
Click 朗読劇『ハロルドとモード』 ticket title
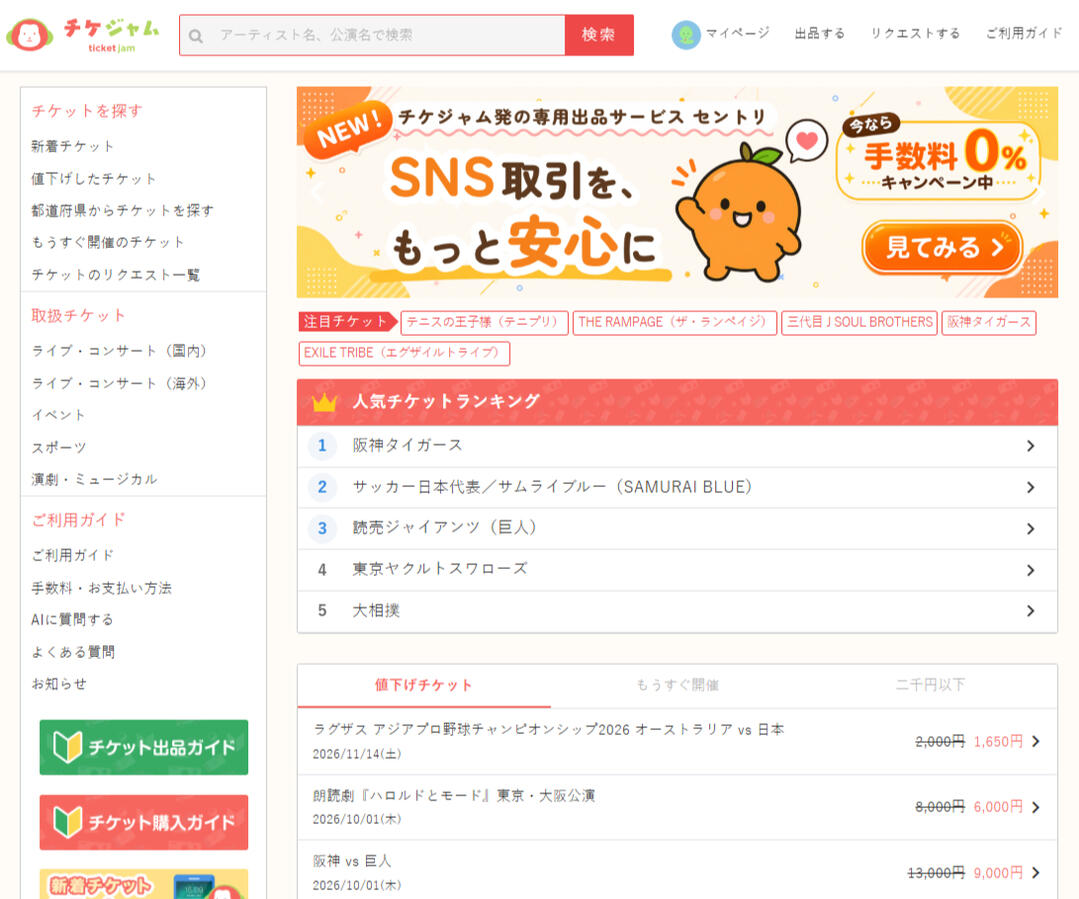click(x=454, y=796)
